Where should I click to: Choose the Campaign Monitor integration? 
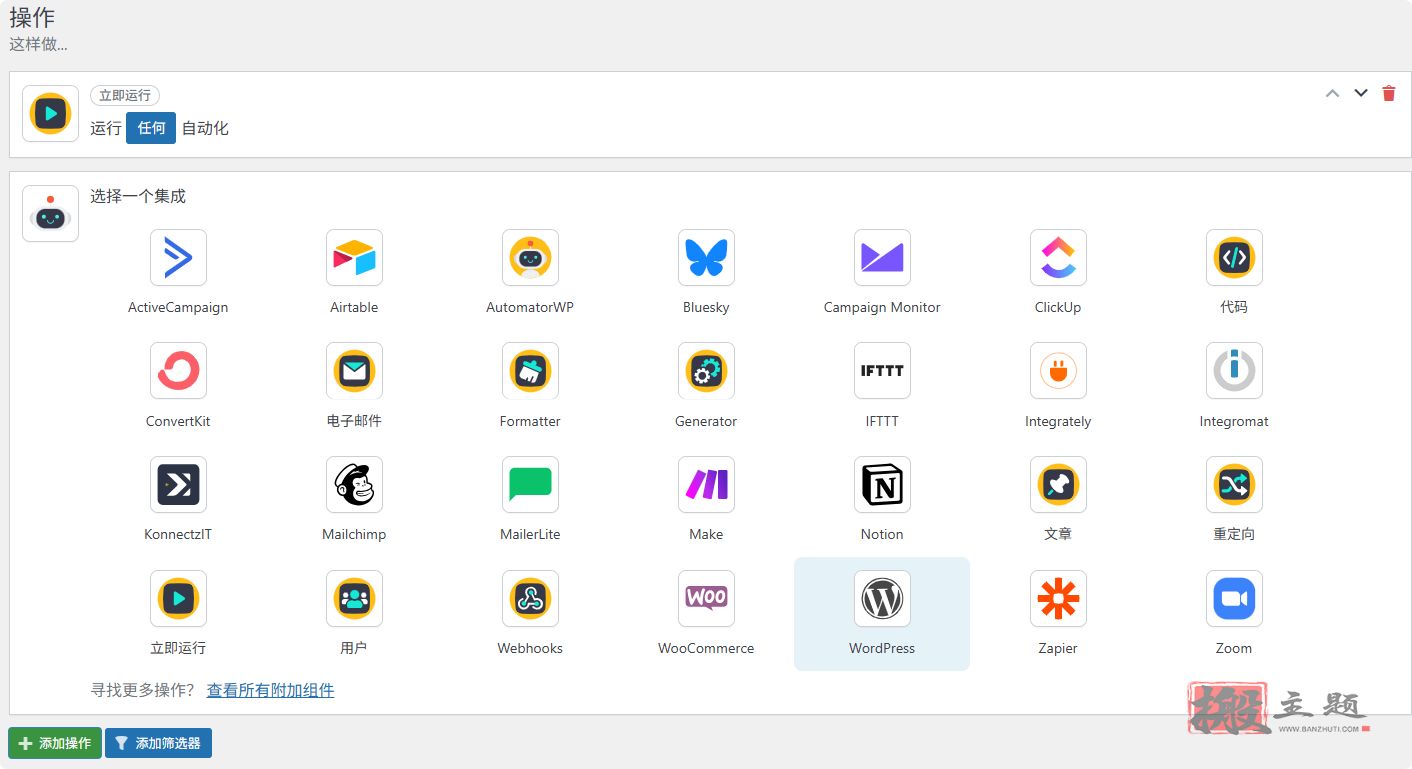[x=882, y=258]
